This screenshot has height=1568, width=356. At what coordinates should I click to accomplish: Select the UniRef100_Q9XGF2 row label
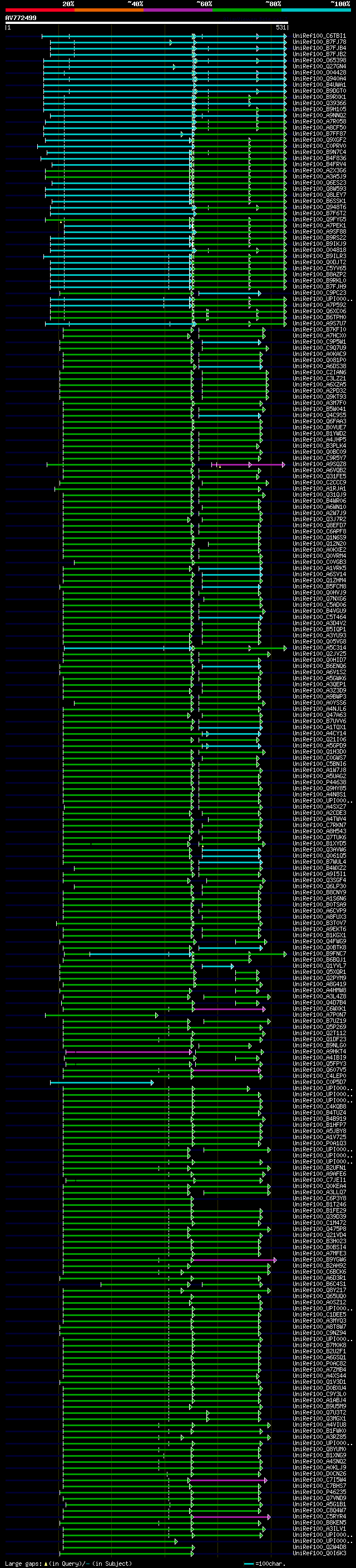[x=319, y=140]
